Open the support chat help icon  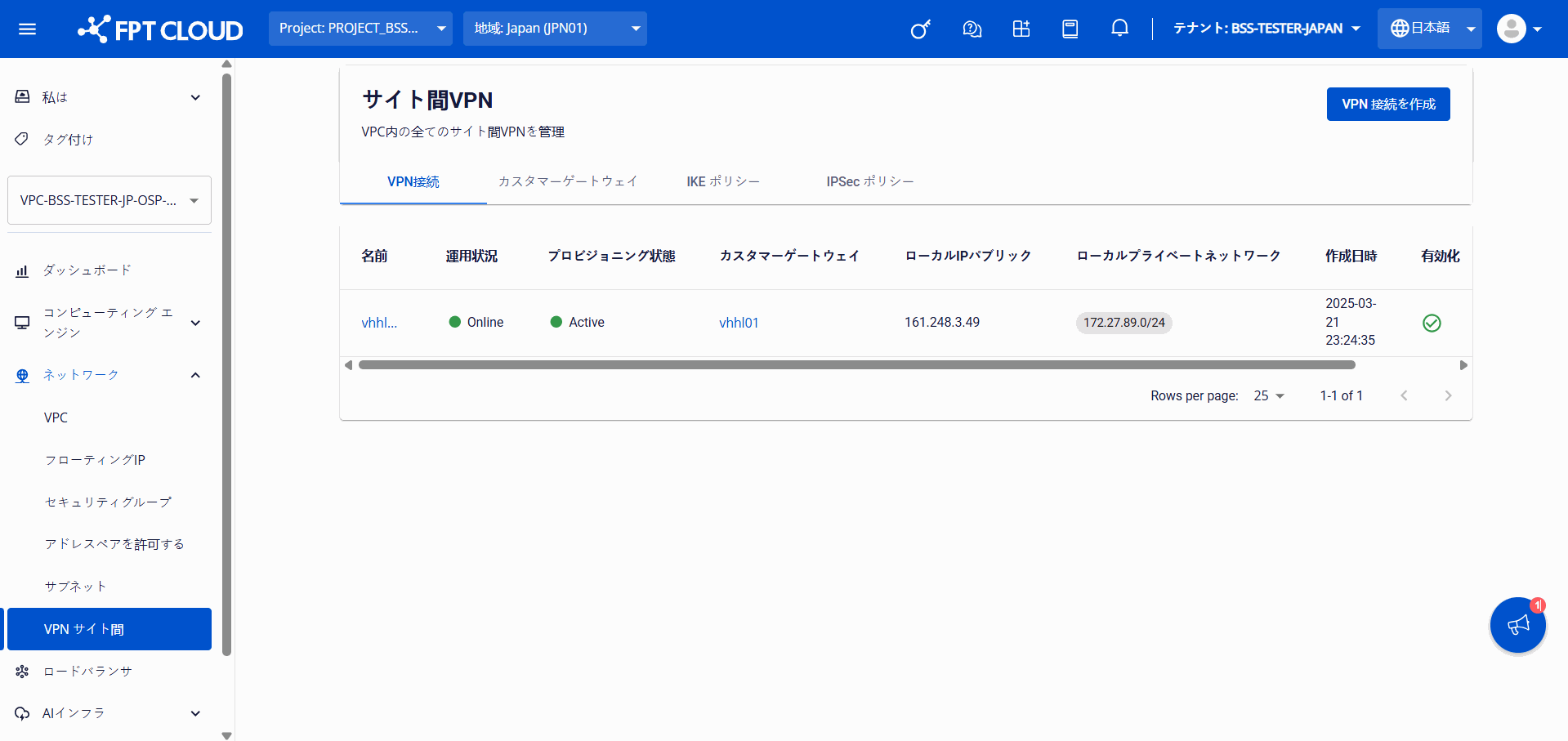point(972,29)
